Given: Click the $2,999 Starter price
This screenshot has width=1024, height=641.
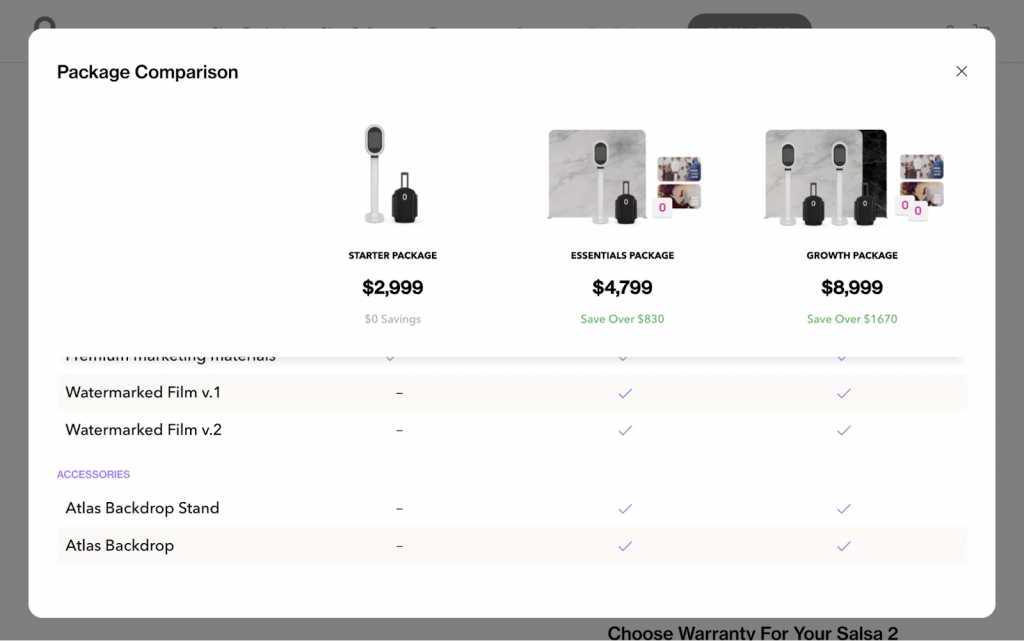Looking at the screenshot, I should [x=392, y=288].
